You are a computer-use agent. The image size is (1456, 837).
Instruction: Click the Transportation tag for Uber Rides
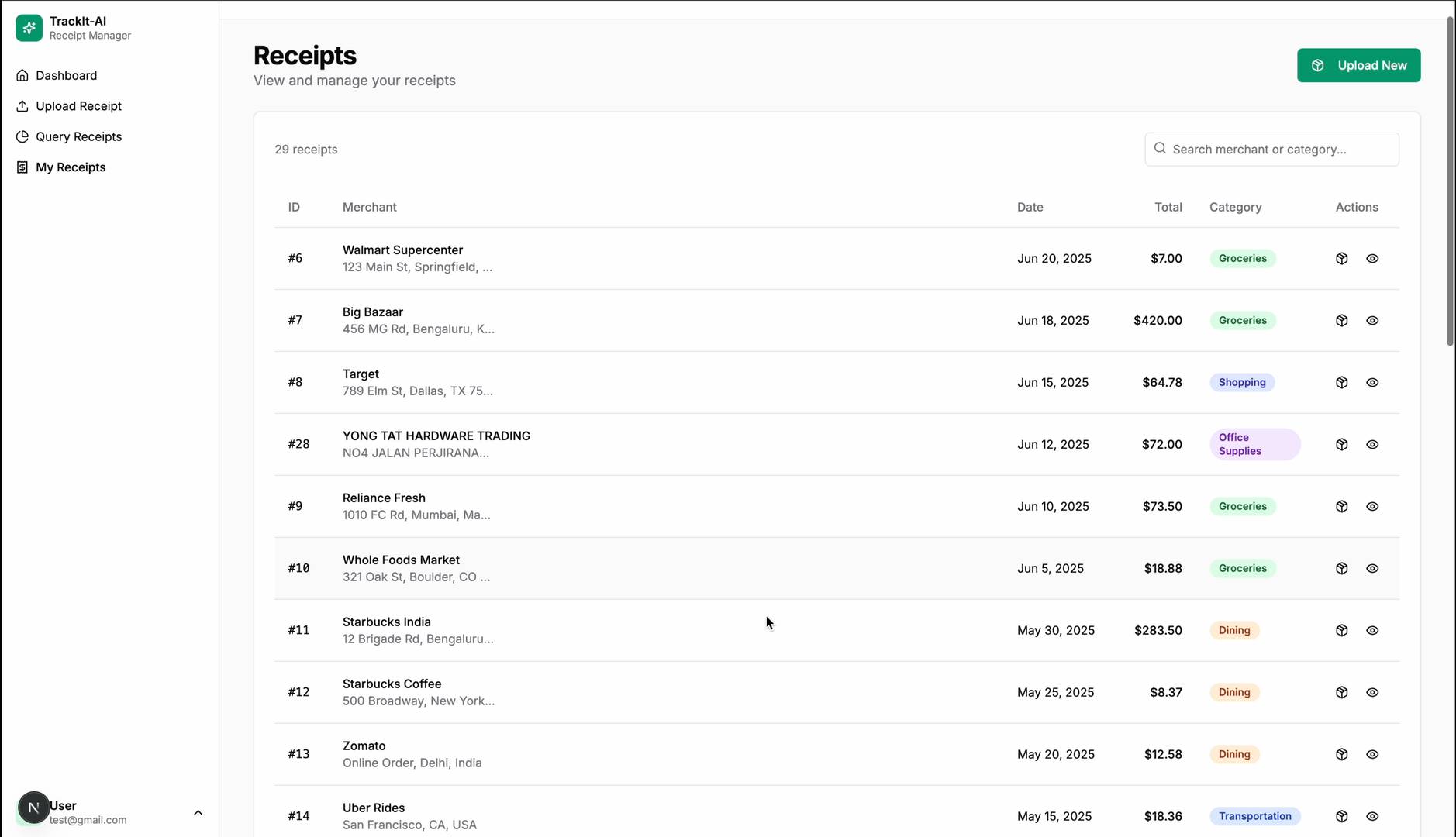[x=1254, y=816]
